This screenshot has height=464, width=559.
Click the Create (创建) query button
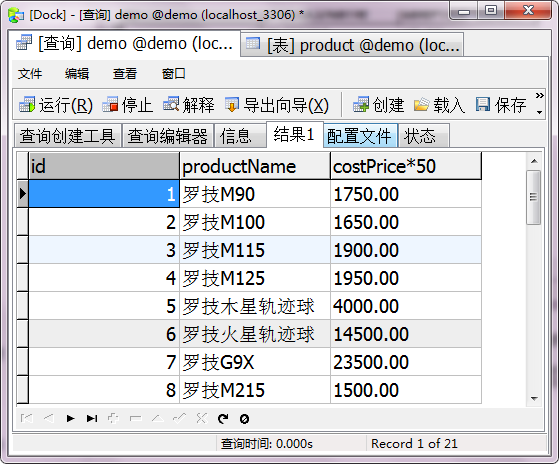378,105
